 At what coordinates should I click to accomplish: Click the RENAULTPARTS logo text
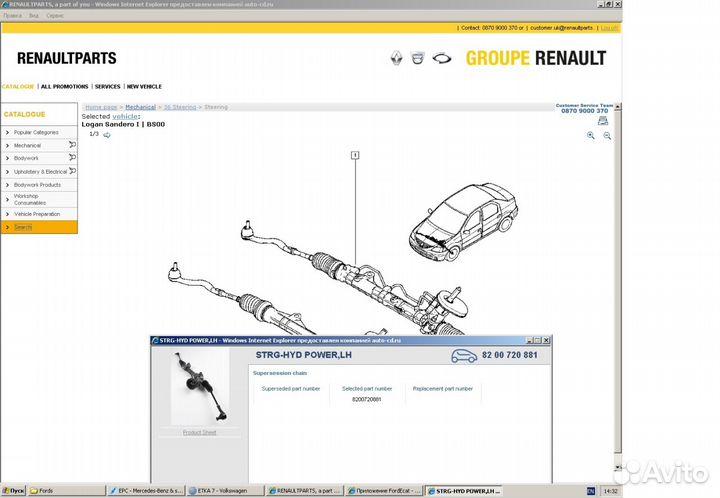coord(67,58)
